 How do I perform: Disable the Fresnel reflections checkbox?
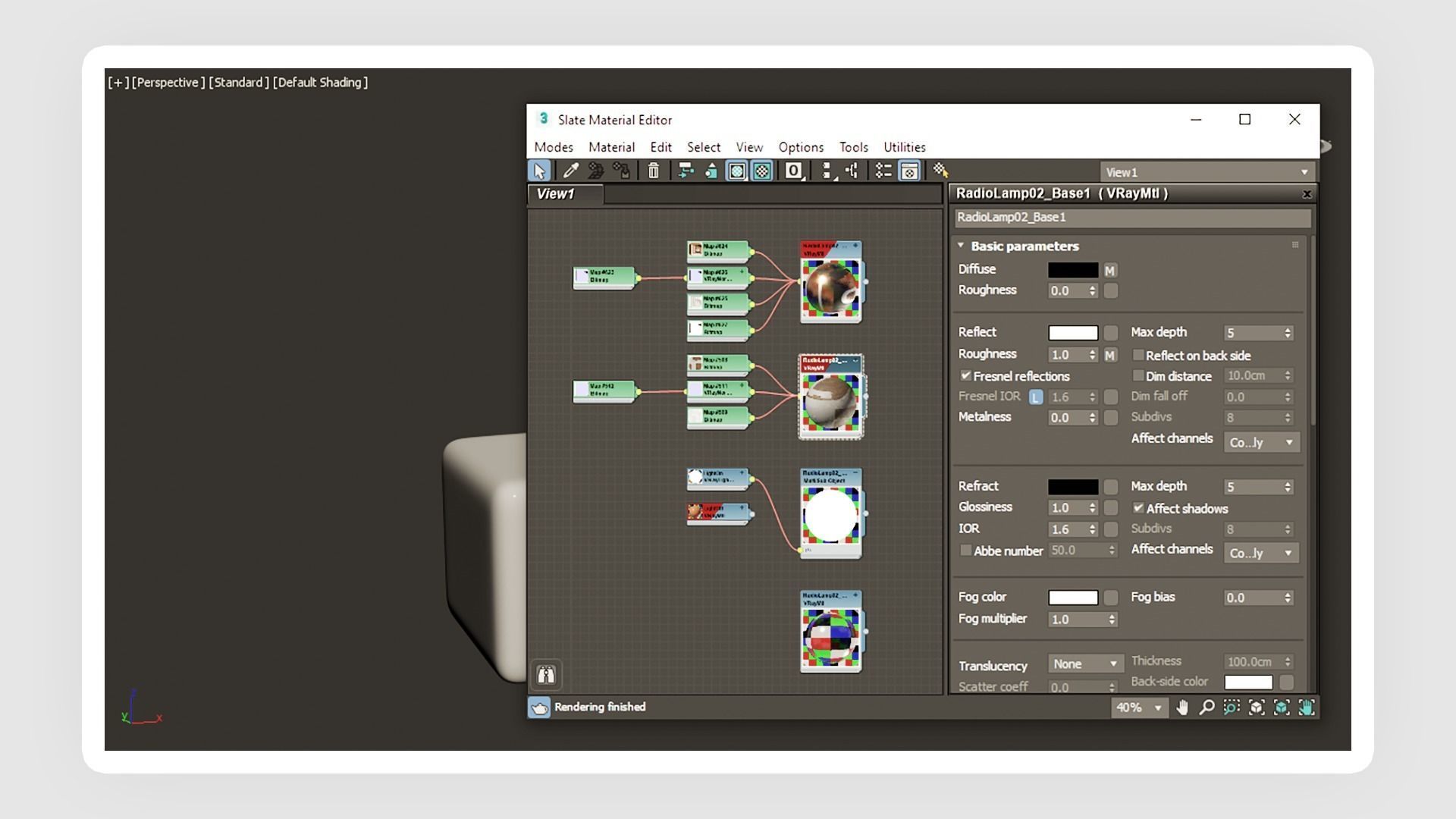(x=965, y=376)
